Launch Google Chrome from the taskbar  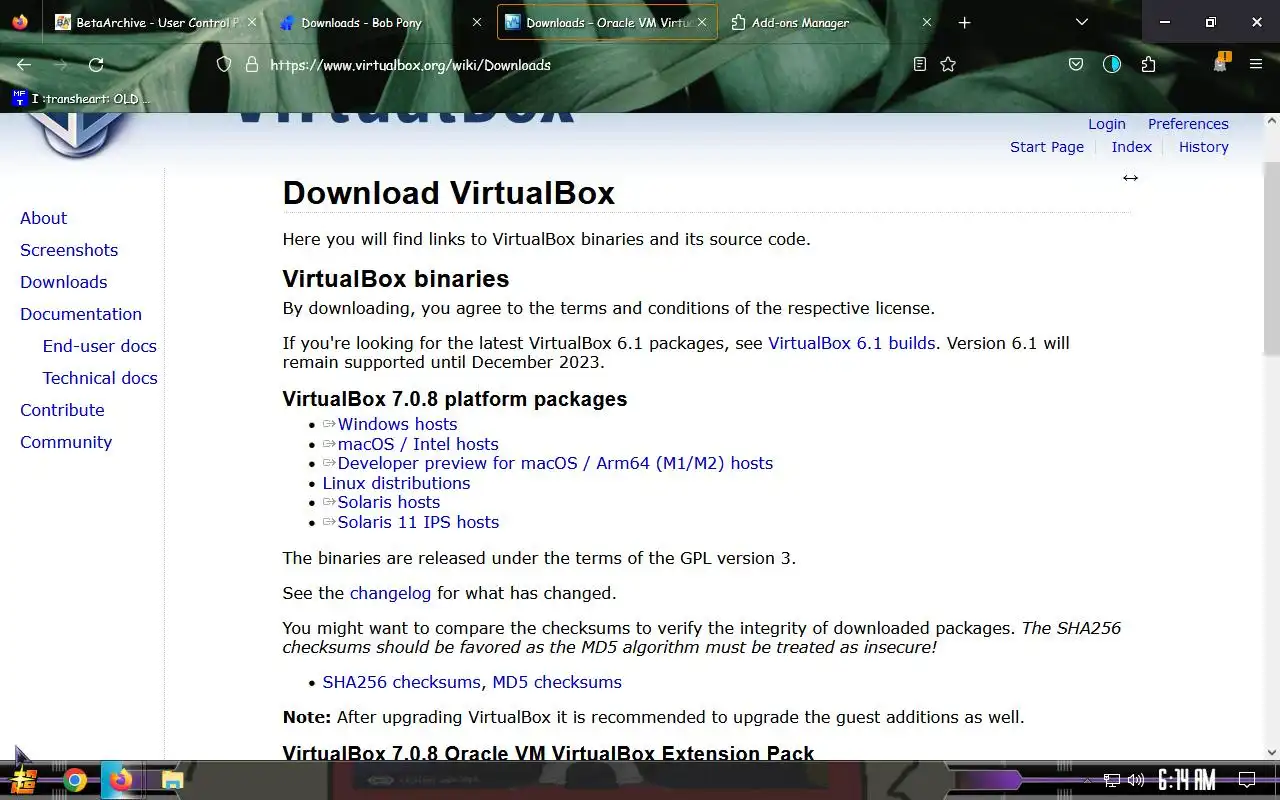click(75, 780)
